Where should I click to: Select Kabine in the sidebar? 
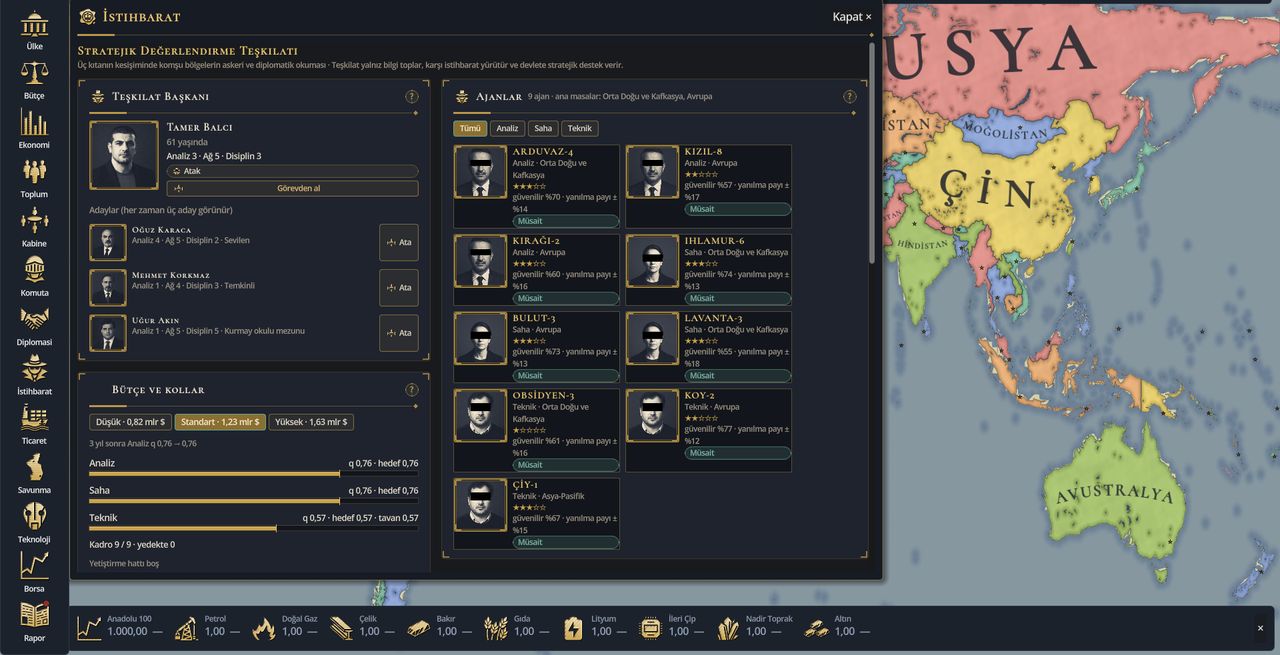[34, 227]
